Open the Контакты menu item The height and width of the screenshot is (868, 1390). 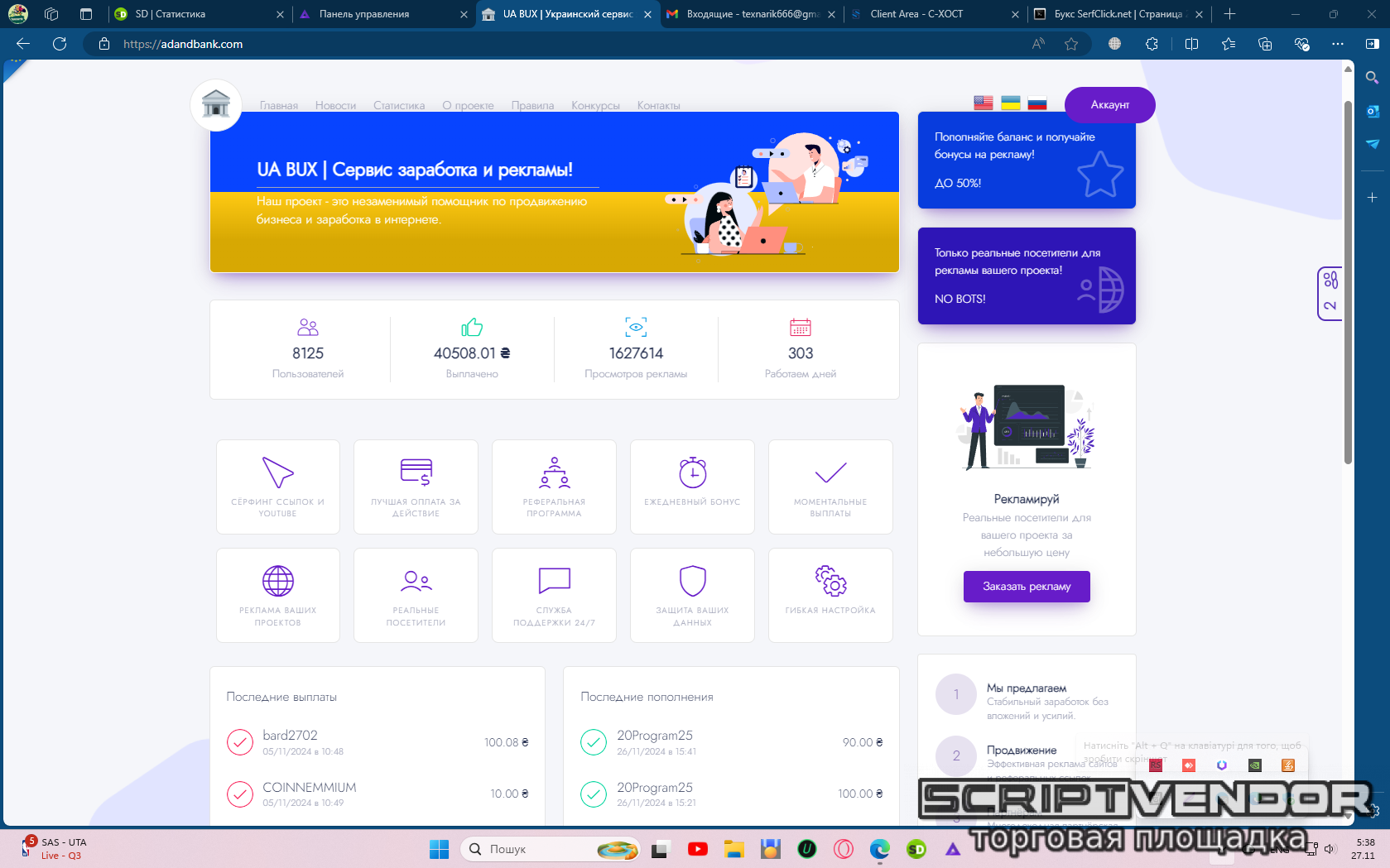coord(658,106)
